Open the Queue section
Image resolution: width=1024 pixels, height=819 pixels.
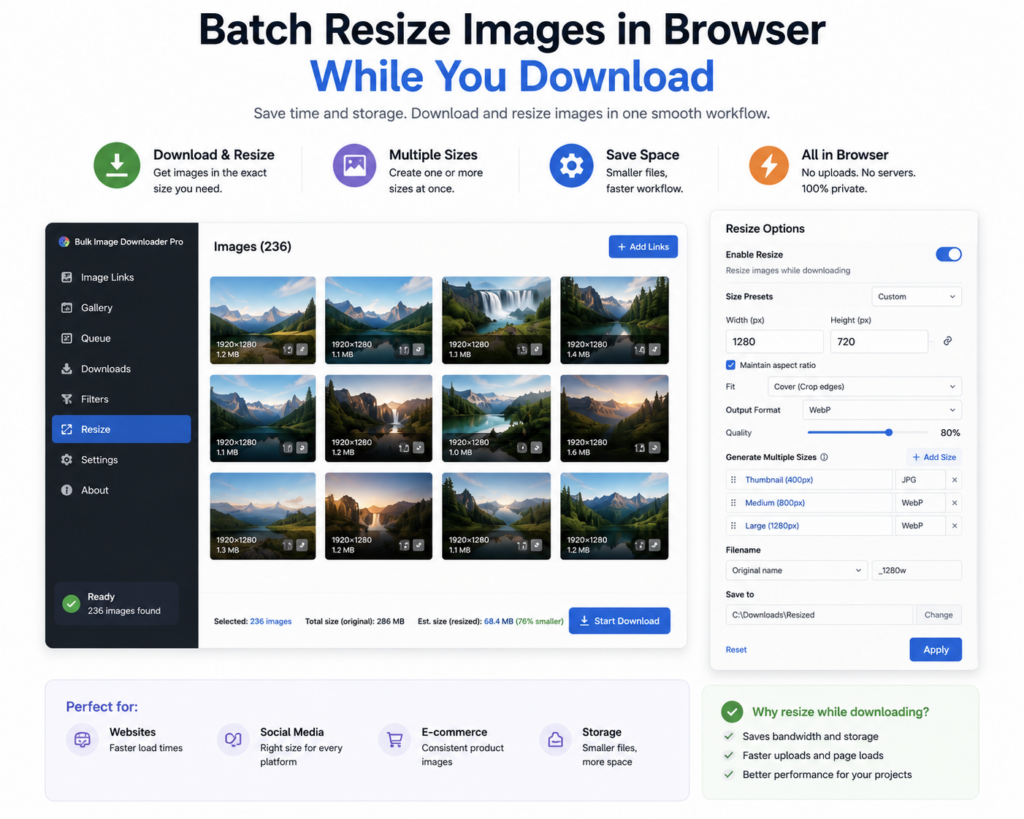click(121, 338)
